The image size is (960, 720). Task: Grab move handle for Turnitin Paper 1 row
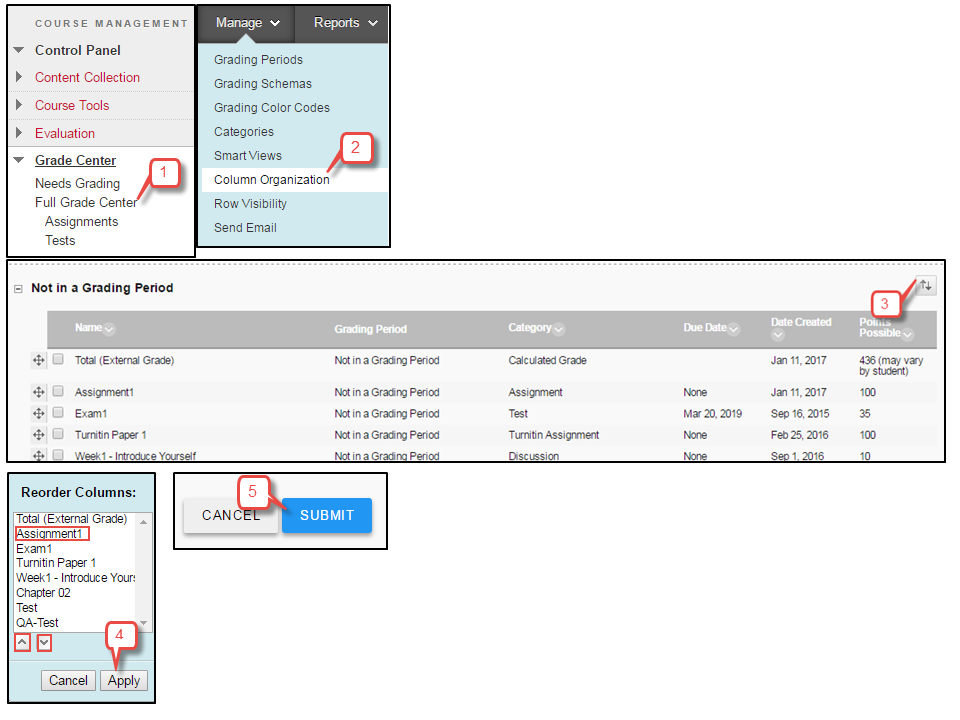[39, 435]
